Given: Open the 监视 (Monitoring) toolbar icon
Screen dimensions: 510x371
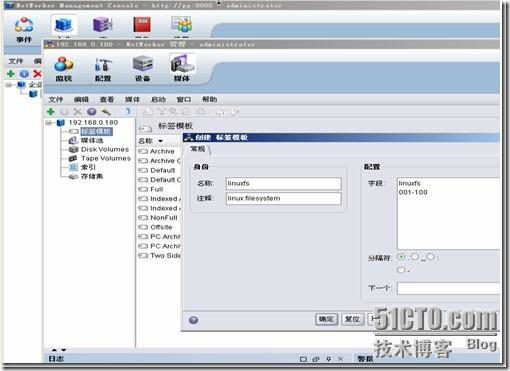Looking at the screenshot, I should 64,68.
